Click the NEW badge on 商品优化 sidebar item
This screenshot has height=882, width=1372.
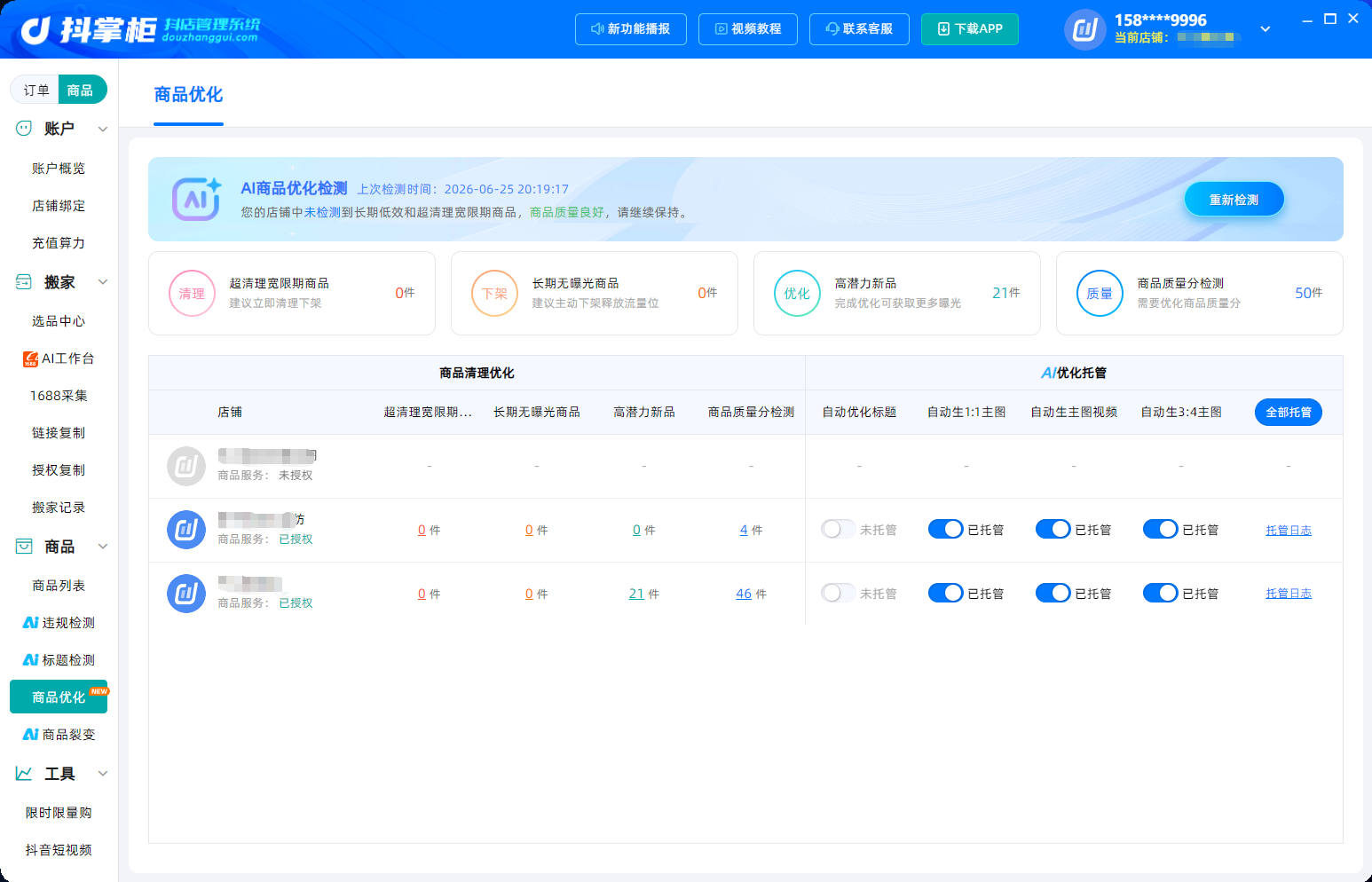pyautogui.click(x=99, y=691)
